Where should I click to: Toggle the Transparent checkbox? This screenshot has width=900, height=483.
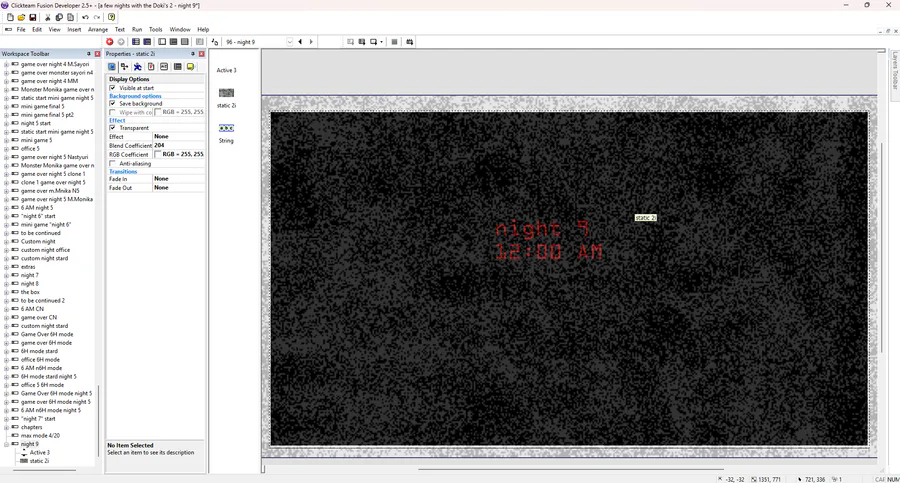tap(112, 127)
